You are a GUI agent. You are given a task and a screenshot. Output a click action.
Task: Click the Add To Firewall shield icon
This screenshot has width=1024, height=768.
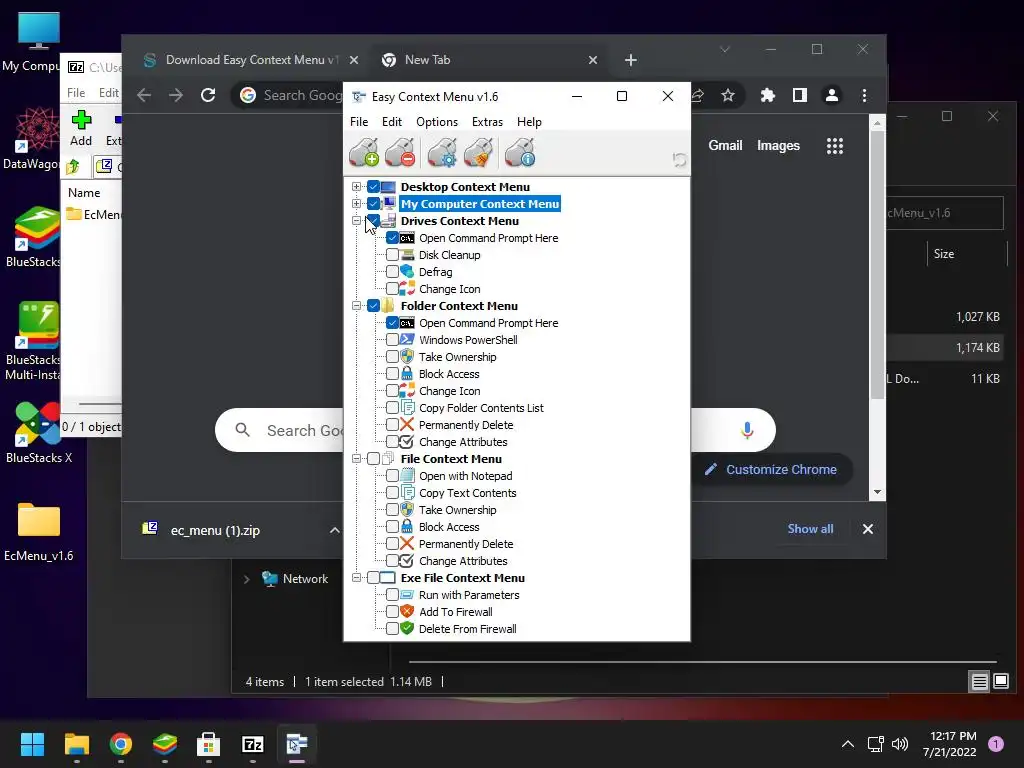[407, 611]
